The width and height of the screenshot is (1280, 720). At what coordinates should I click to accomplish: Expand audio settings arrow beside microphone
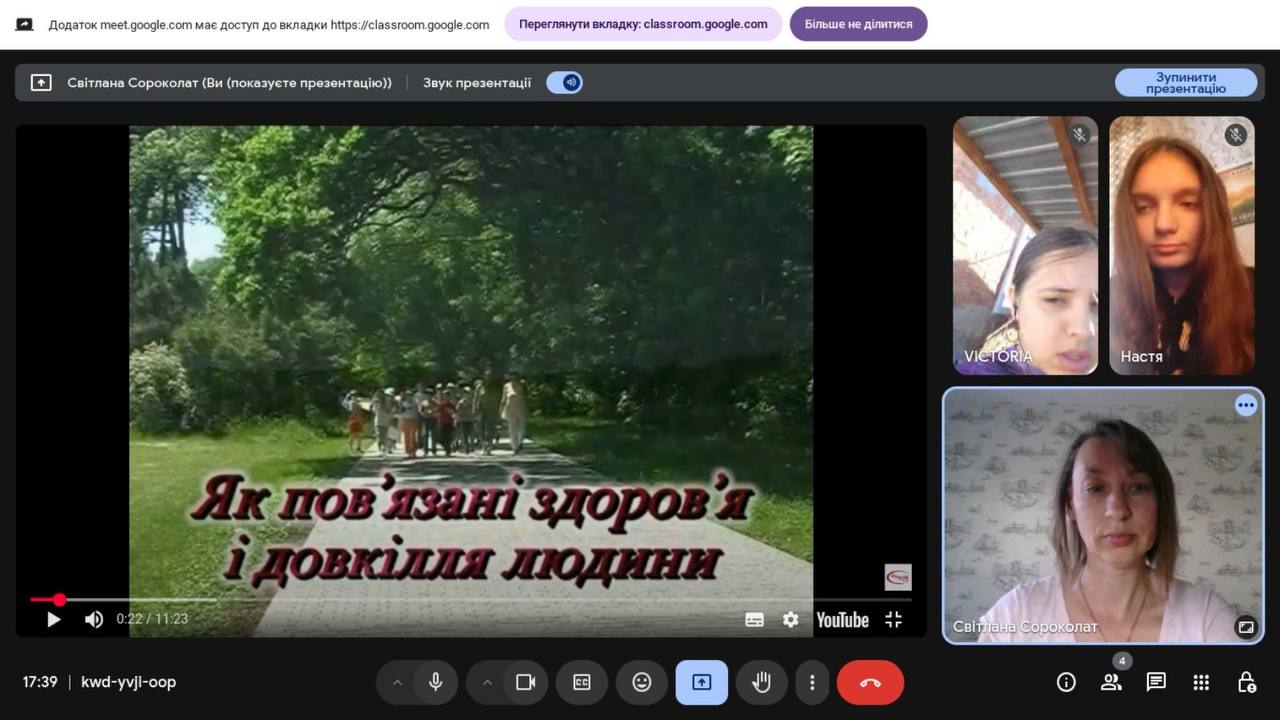(x=397, y=682)
